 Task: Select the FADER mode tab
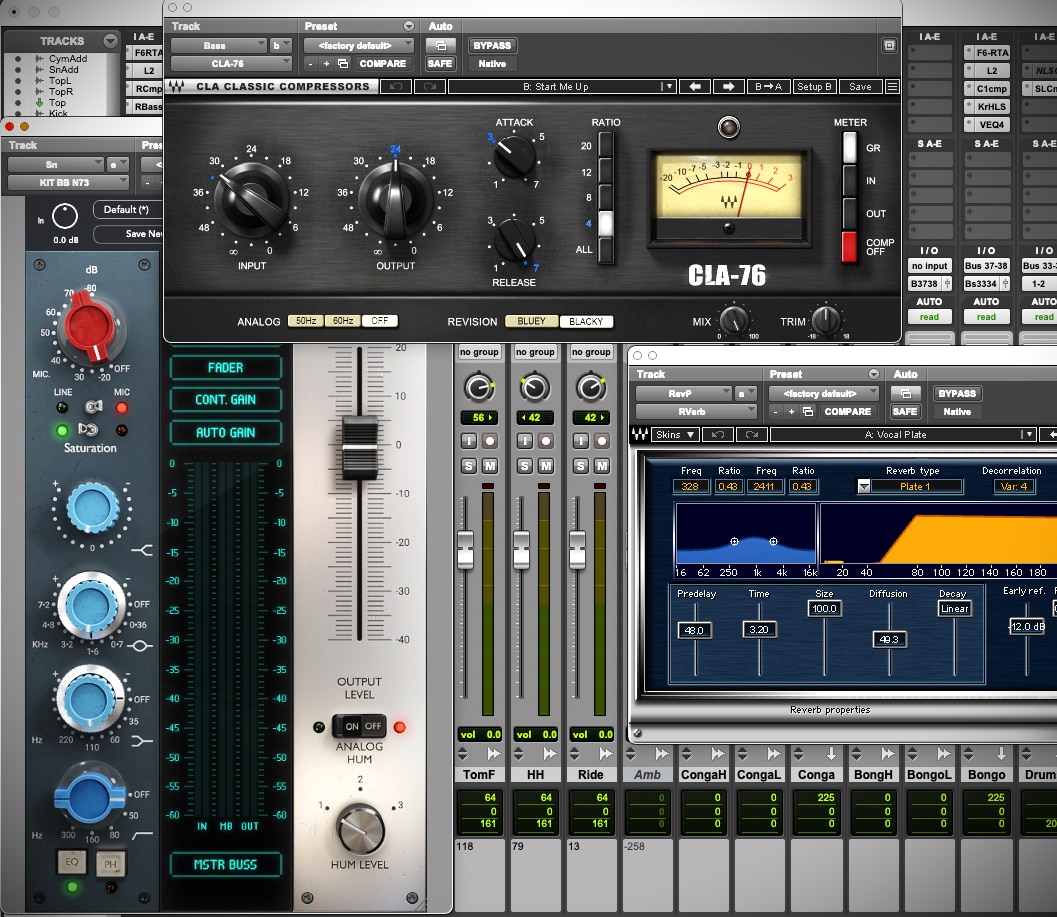[x=226, y=367]
